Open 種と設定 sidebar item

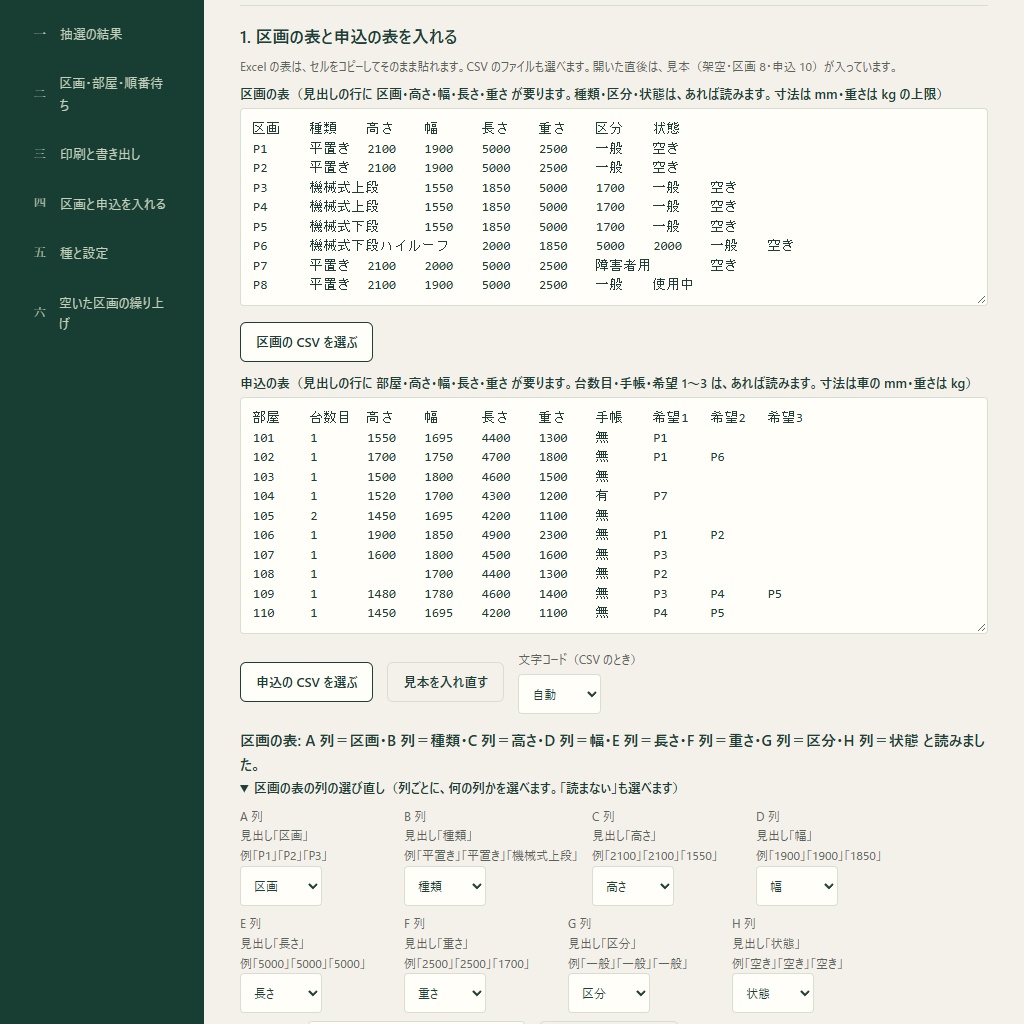84,253
